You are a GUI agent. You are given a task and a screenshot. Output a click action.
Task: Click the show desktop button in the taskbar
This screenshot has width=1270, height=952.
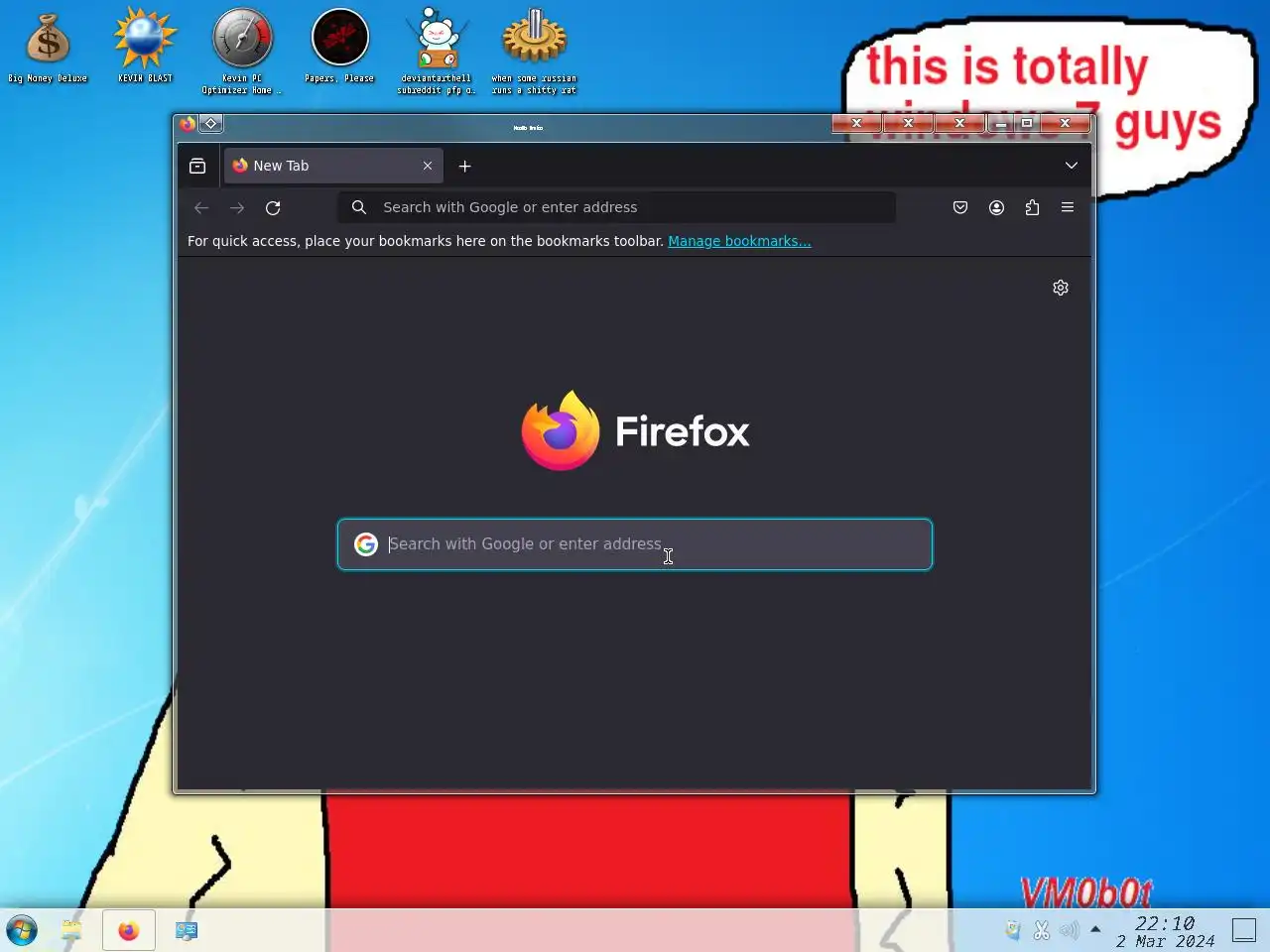(x=1244, y=930)
